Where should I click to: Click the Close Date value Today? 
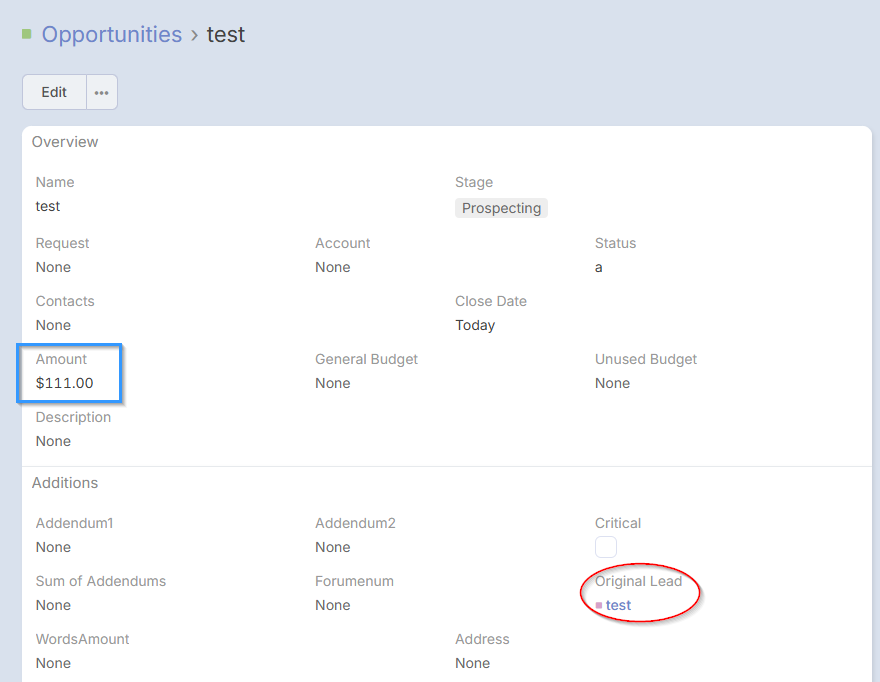(x=475, y=325)
